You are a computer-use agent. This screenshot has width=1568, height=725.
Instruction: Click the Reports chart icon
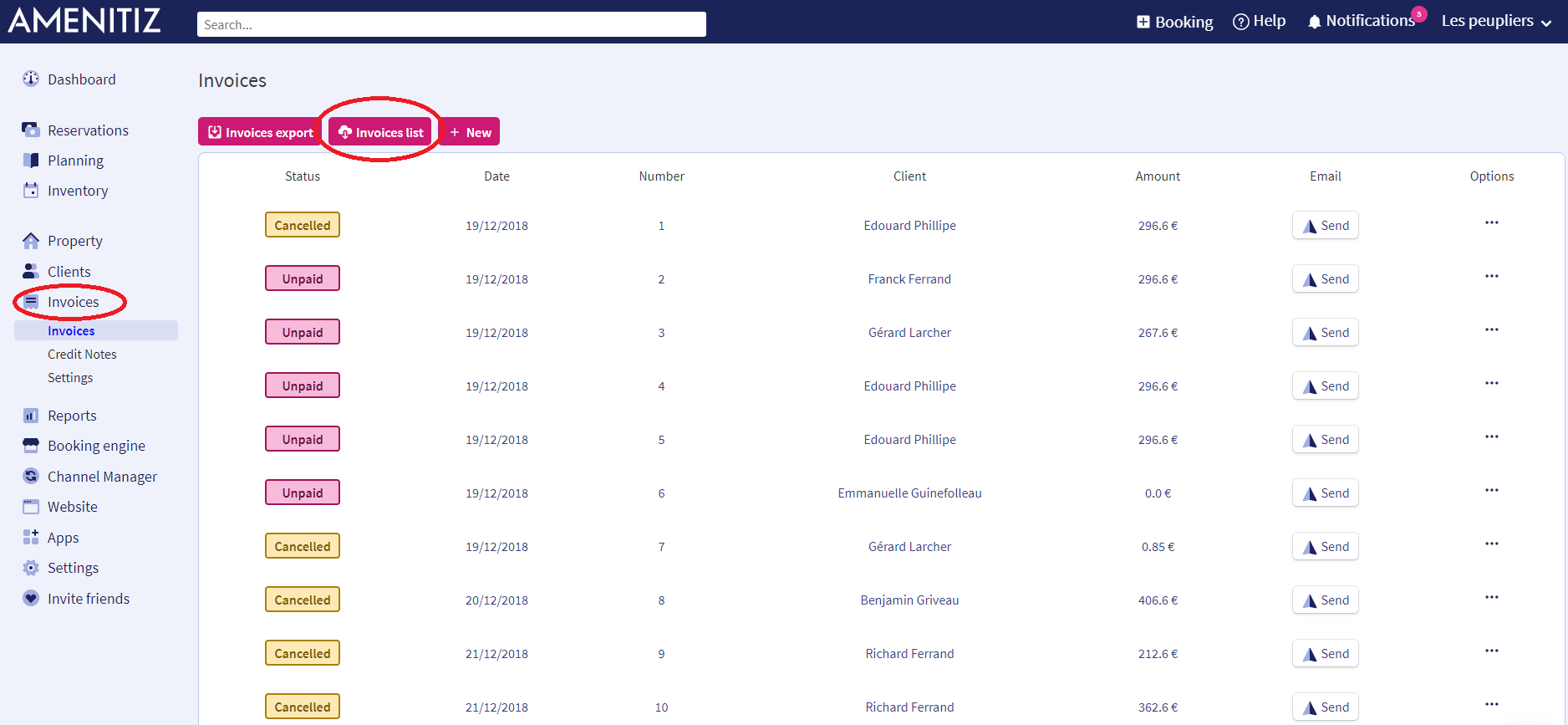31,416
